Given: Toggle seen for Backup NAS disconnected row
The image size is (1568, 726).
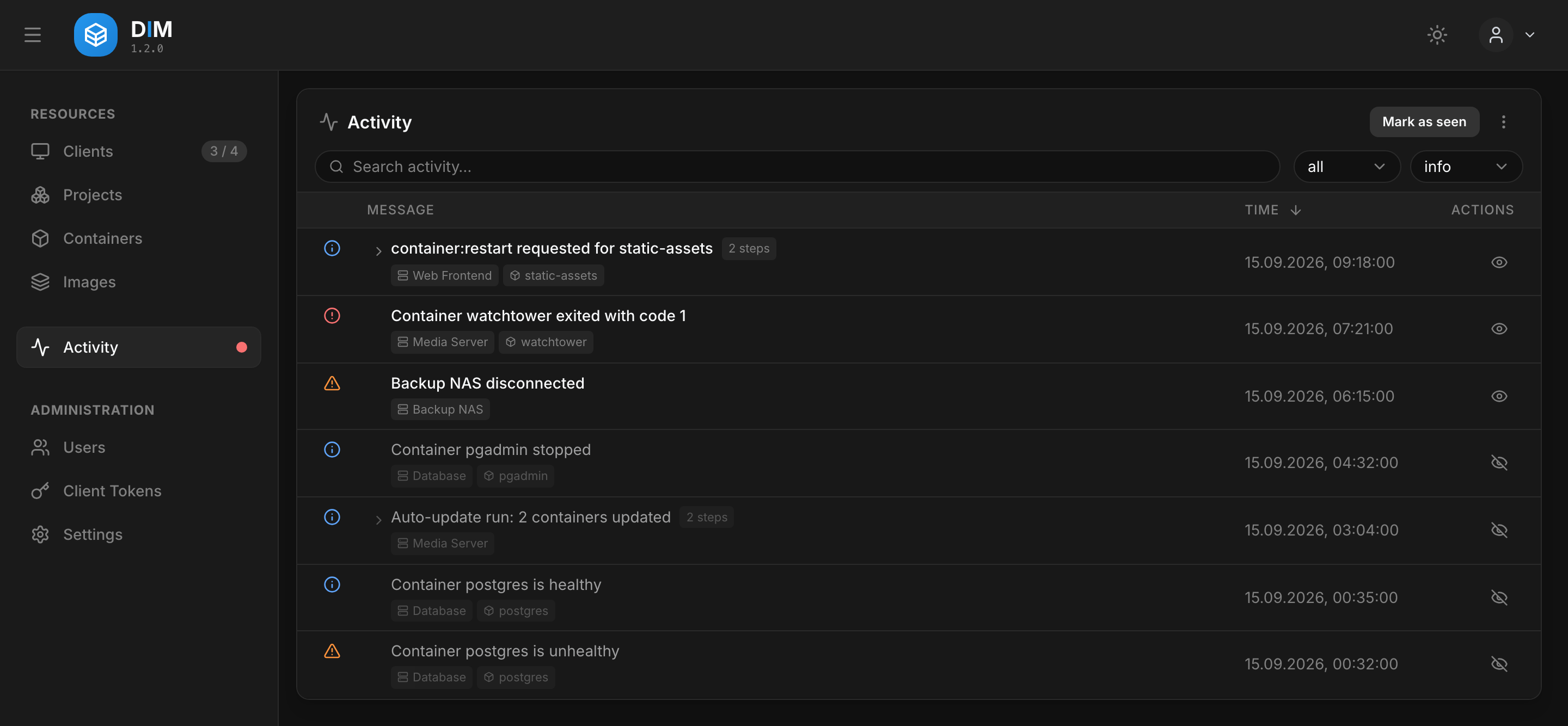Looking at the screenshot, I should [1499, 396].
